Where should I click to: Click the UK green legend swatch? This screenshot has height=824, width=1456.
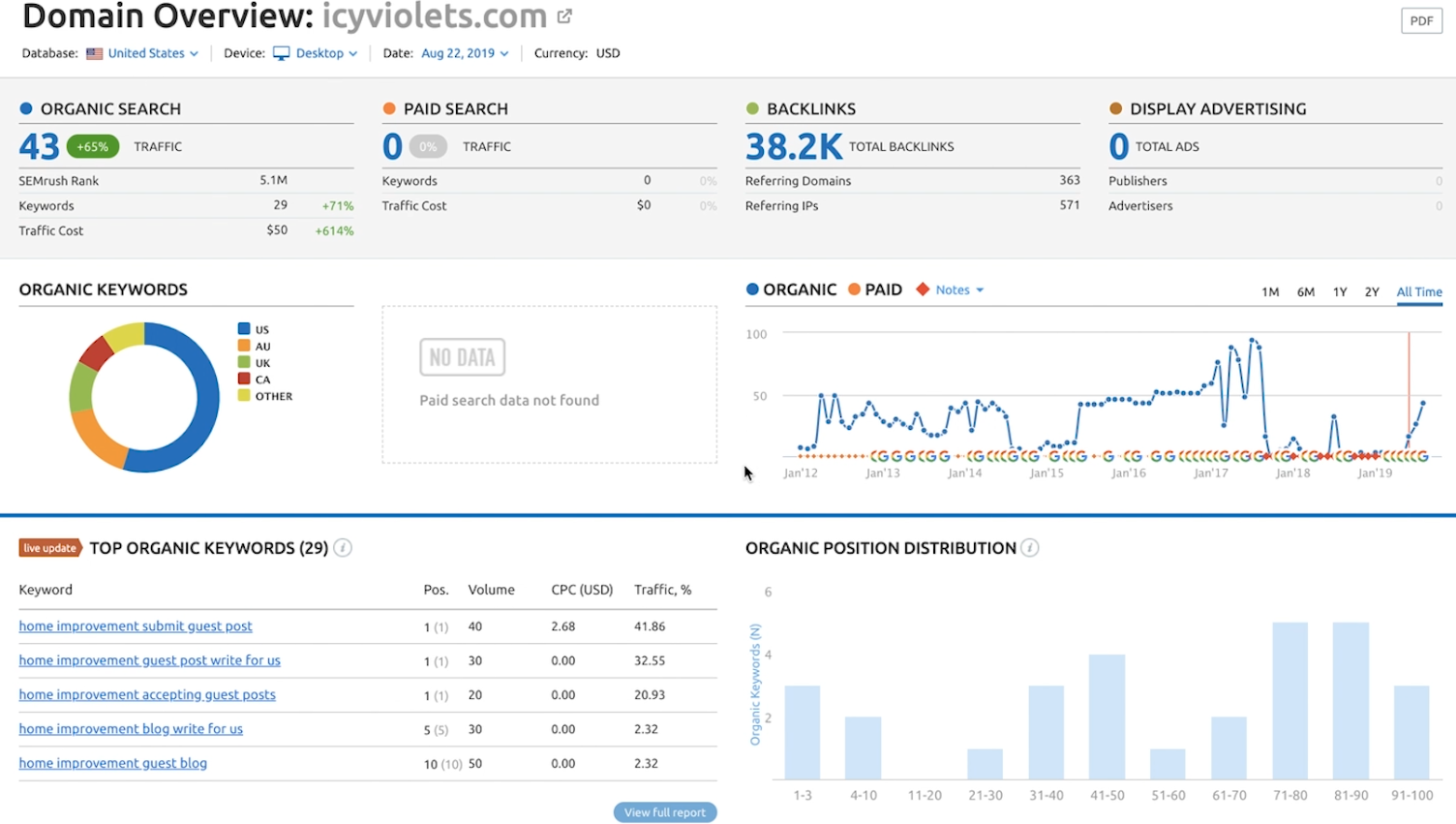pyautogui.click(x=244, y=362)
